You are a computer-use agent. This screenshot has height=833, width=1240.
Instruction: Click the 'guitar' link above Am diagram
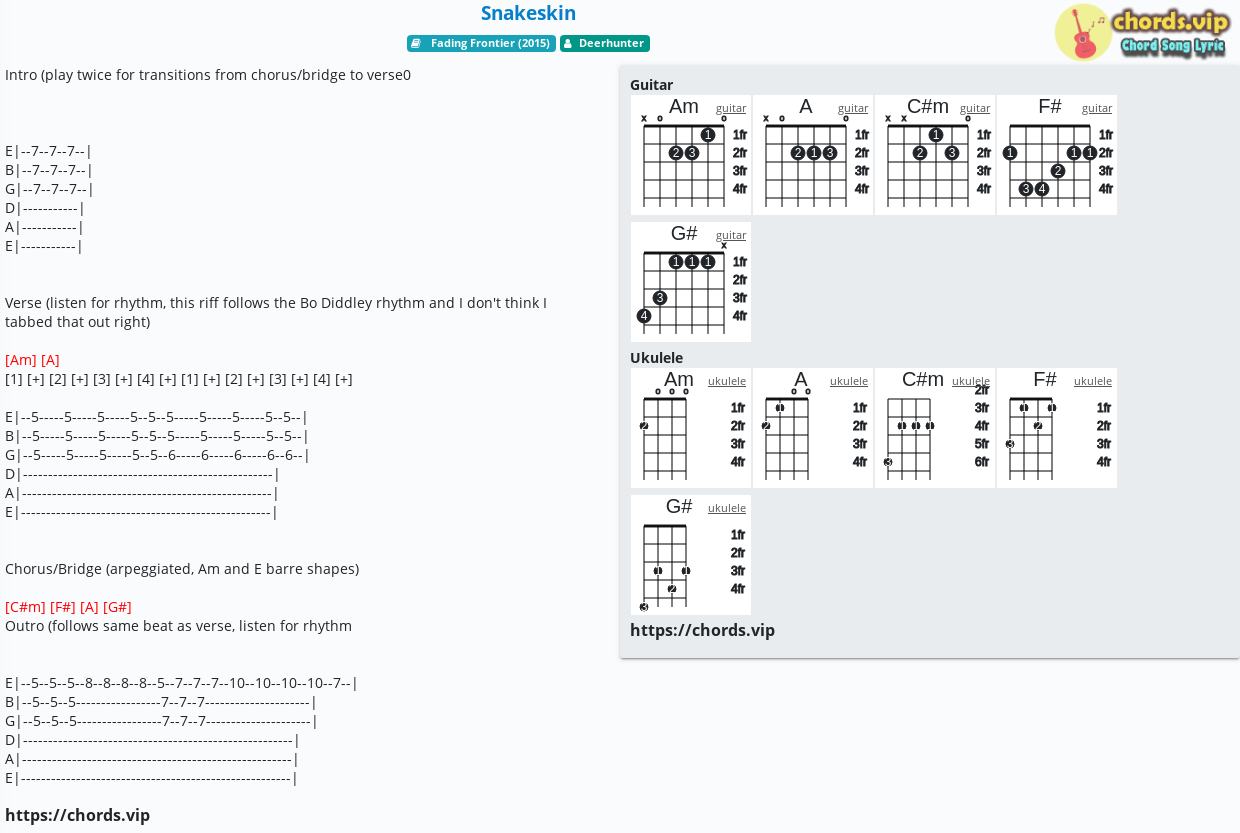pos(731,108)
